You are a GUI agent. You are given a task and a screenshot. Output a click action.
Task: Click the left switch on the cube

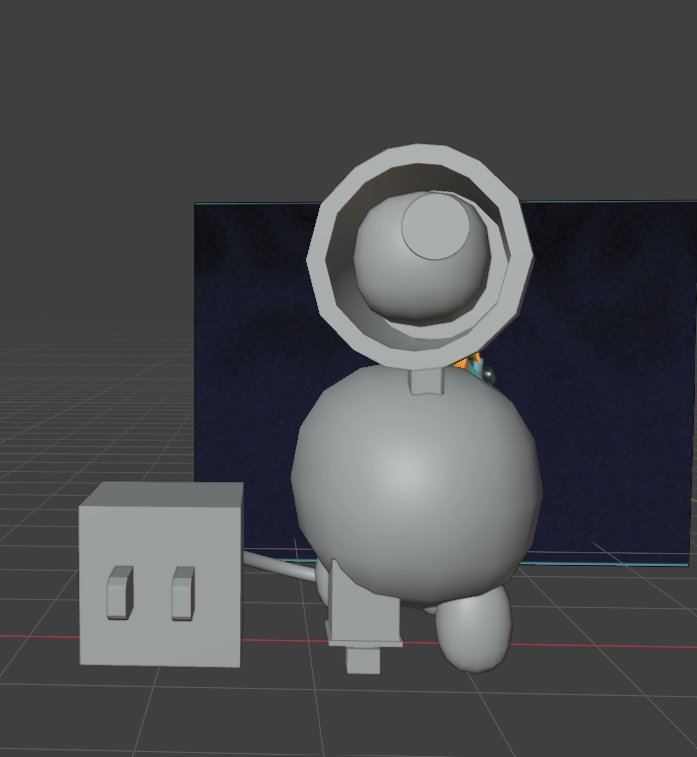[x=119, y=592]
